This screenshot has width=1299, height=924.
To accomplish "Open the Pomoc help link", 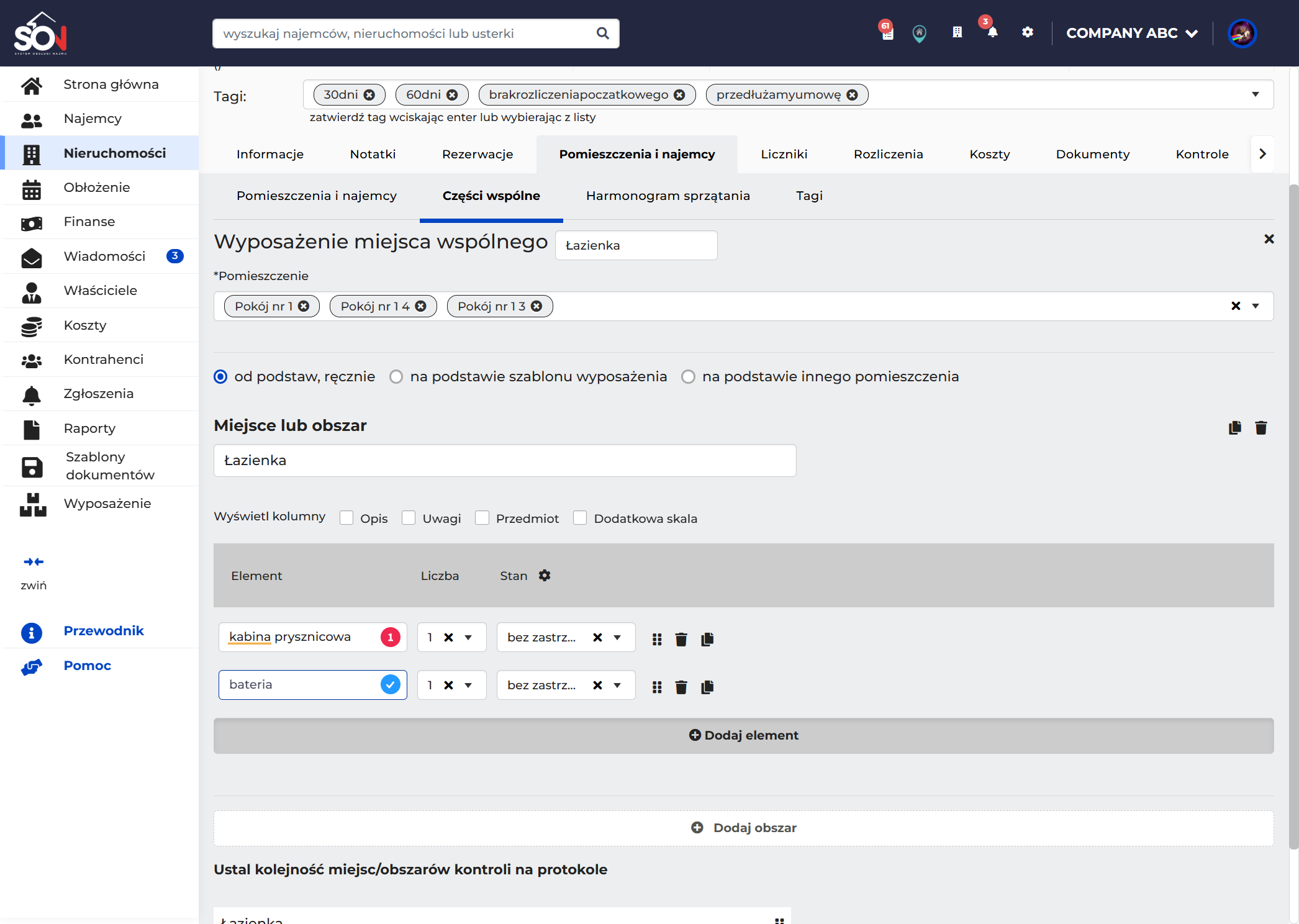I will [x=87, y=666].
